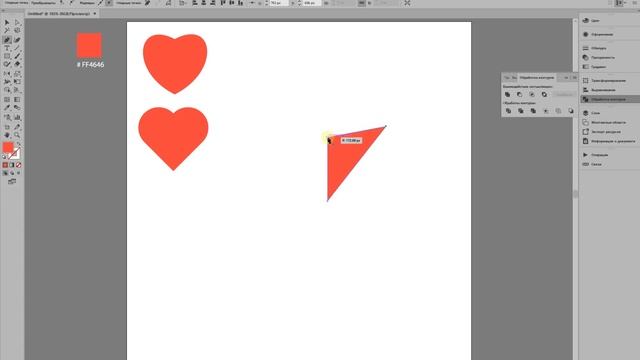This screenshot has height=360, width=640.
Task: Set paint mode to solid Color
Action: 5,165
